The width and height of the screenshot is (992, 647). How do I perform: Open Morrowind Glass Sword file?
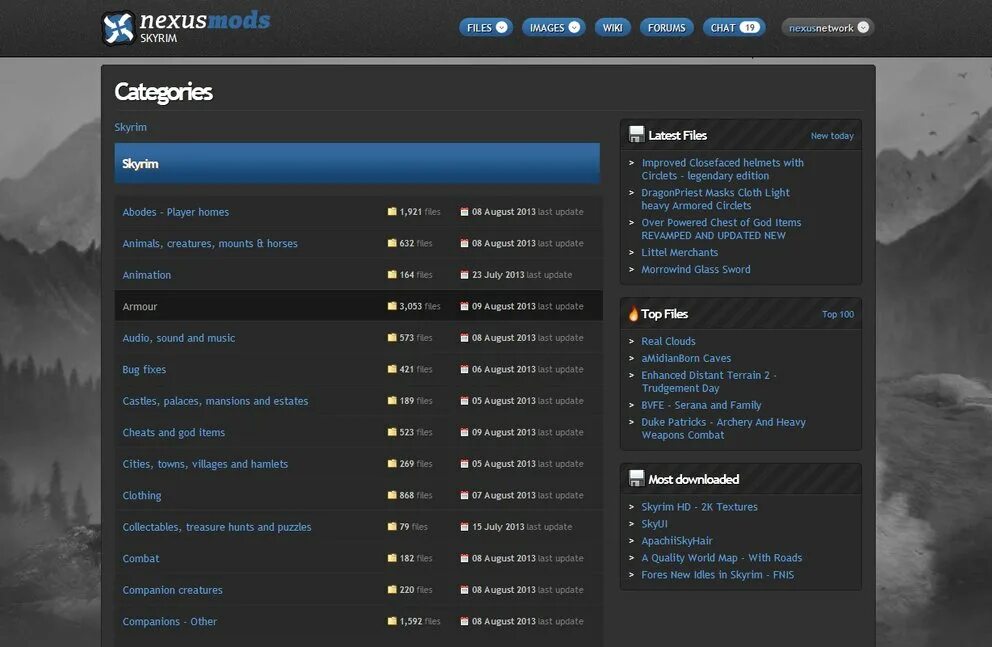pyautogui.click(x=696, y=269)
